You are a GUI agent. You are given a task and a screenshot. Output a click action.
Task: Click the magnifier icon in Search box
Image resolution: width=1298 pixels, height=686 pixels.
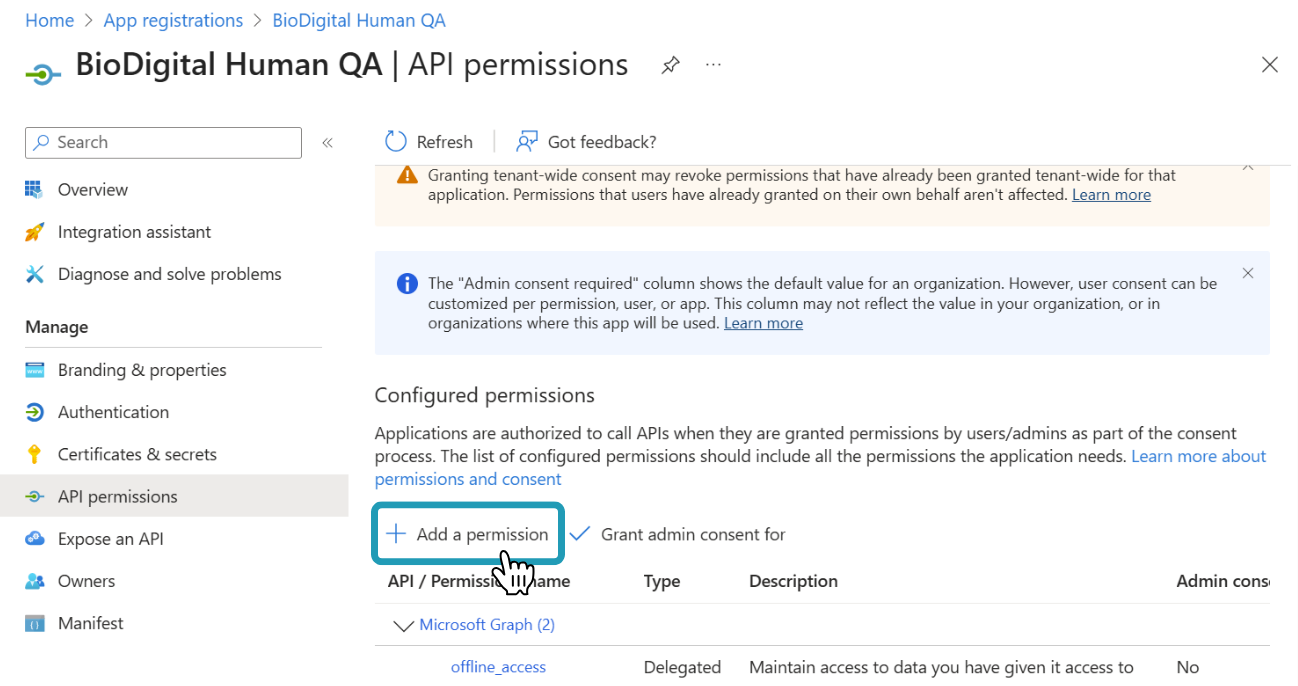(x=42, y=142)
